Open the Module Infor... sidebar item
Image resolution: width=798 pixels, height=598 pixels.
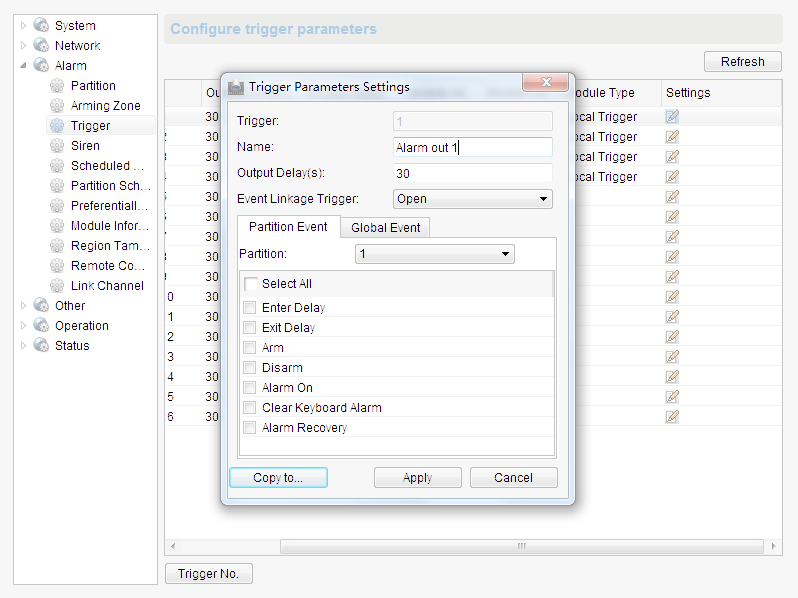(109, 225)
